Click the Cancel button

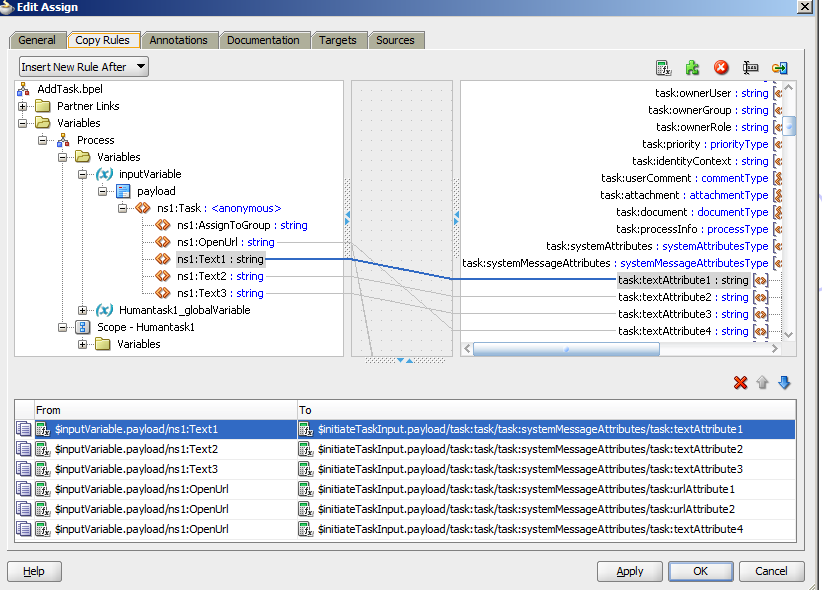[771, 571]
